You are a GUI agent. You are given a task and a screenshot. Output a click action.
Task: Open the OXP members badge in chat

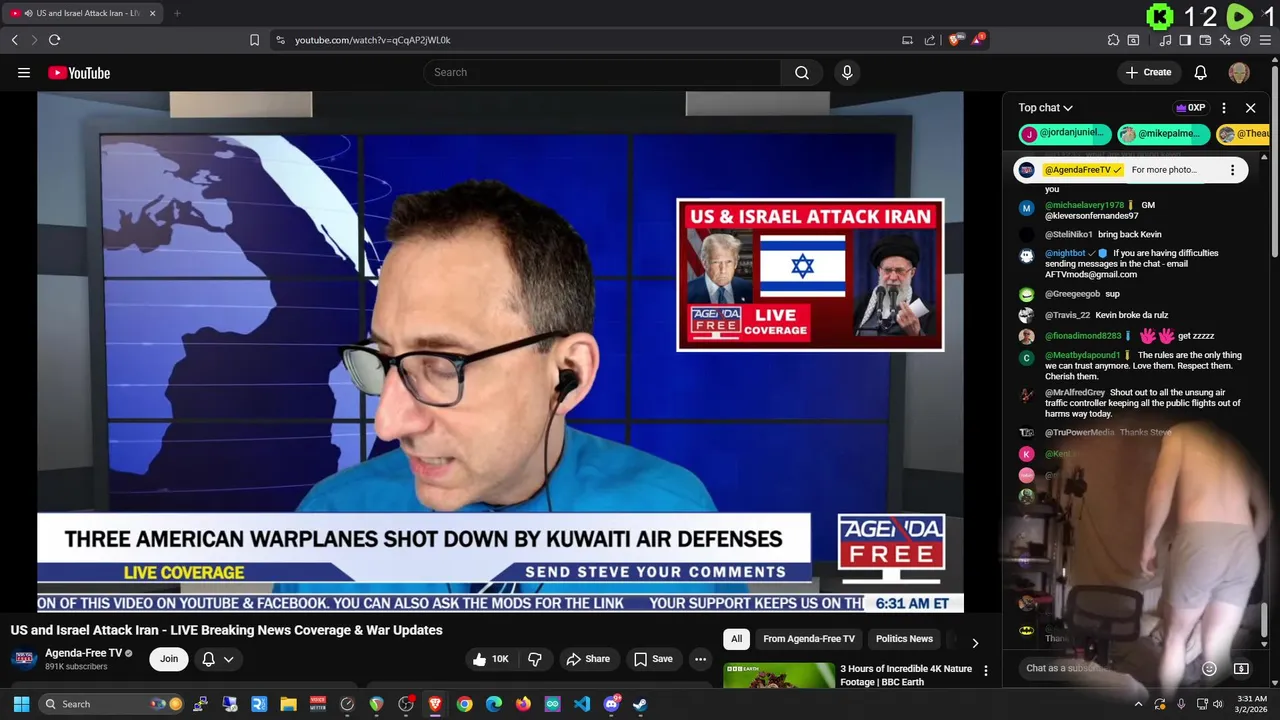click(1190, 108)
